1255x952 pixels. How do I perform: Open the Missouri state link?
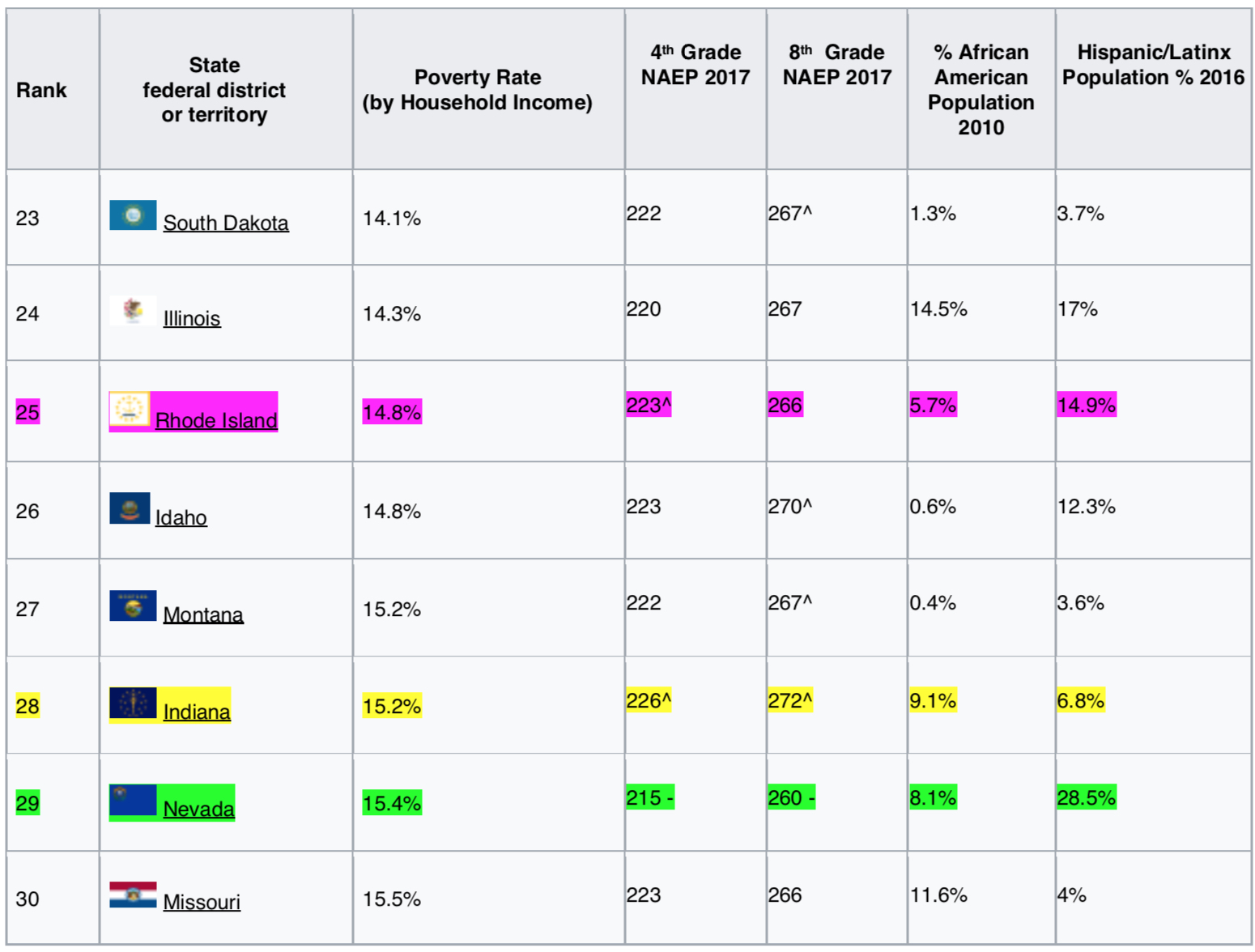[202, 902]
